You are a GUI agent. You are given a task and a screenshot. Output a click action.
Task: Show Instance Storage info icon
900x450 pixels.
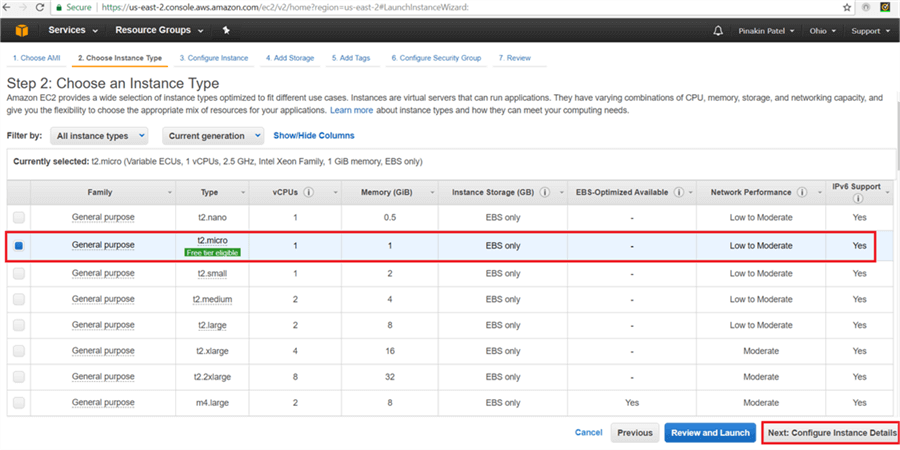click(545, 192)
